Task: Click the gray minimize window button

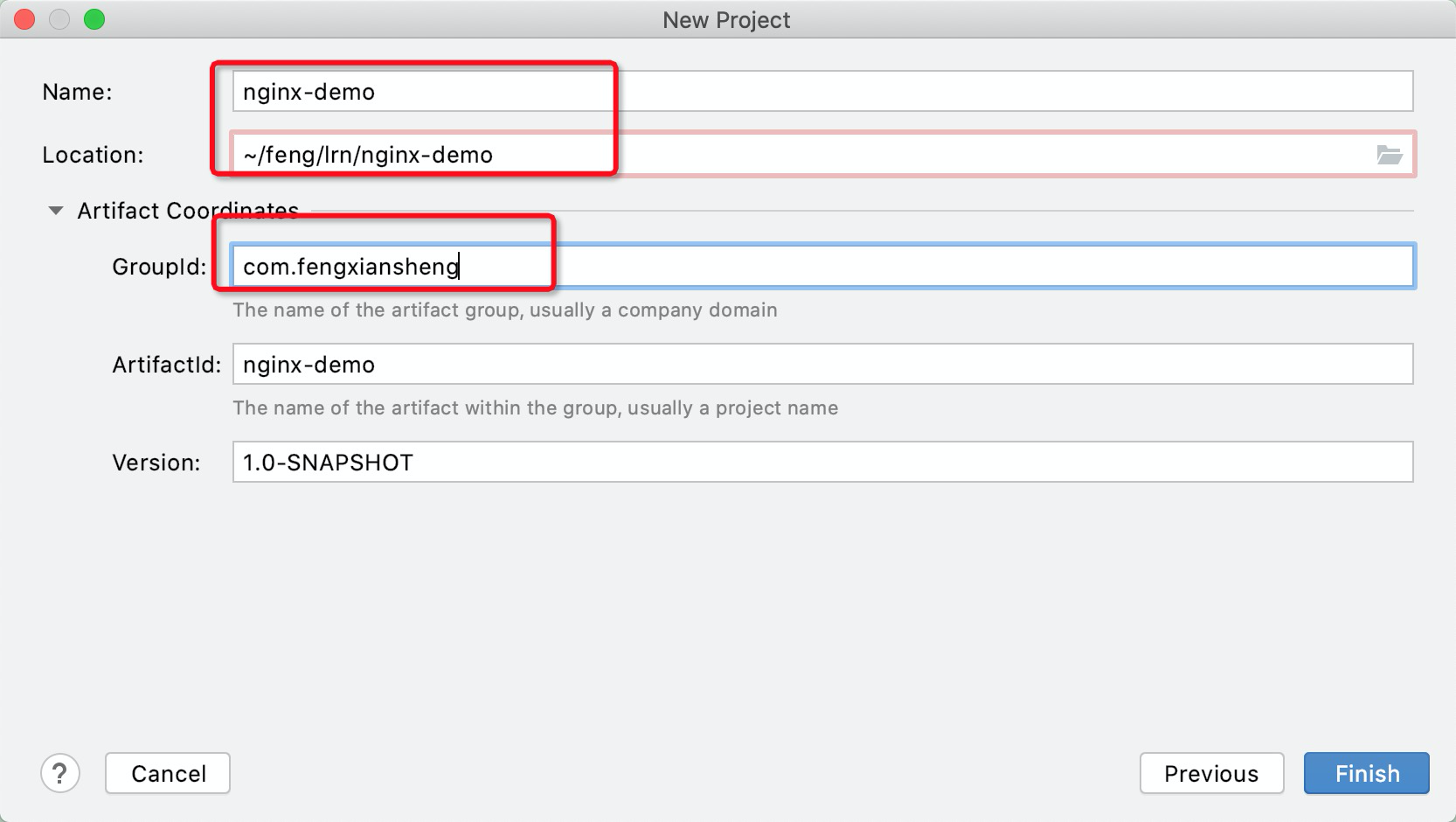Action: (x=59, y=19)
